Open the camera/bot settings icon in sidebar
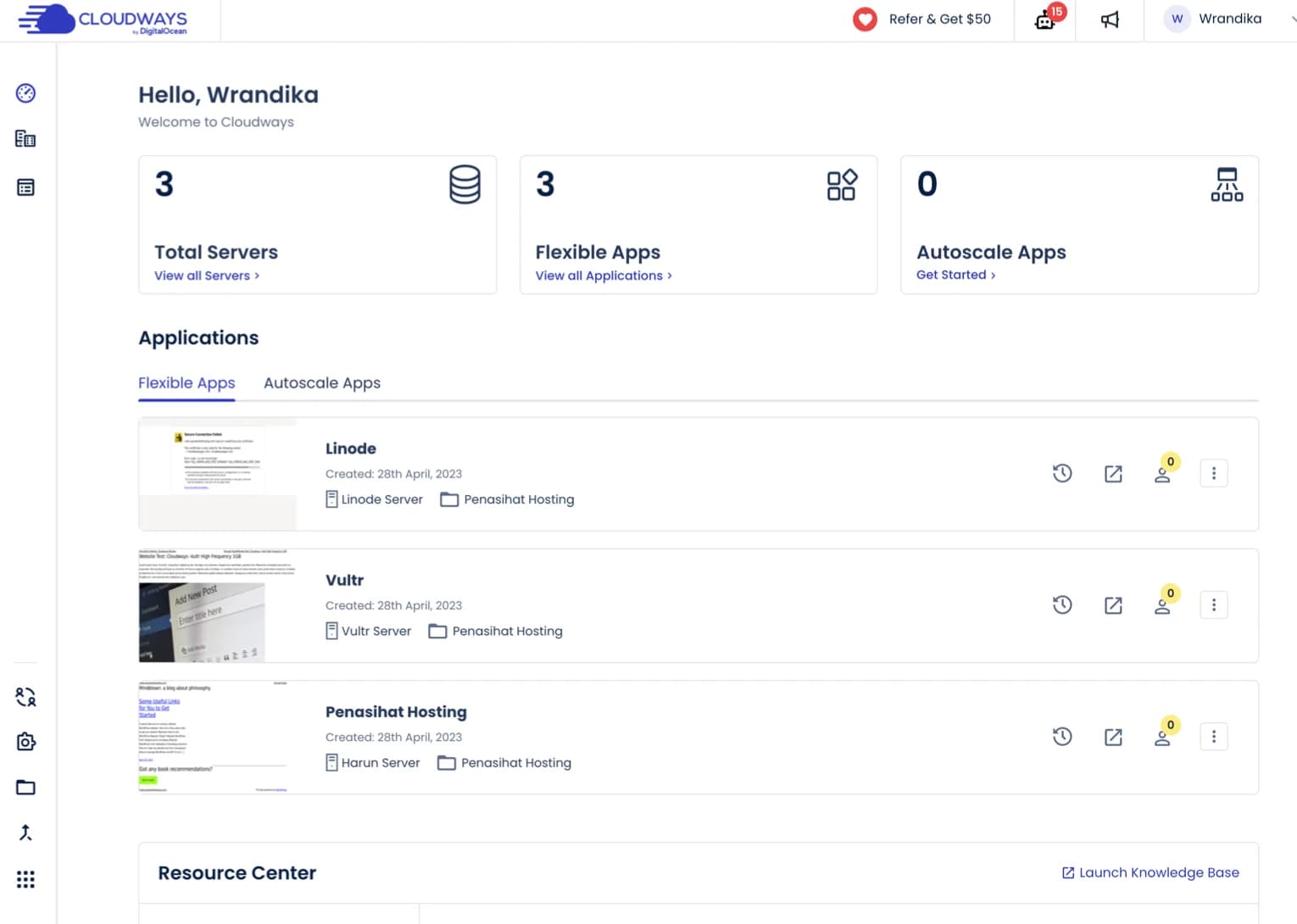The height and width of the screenshot is (924, 1297). 25,742
